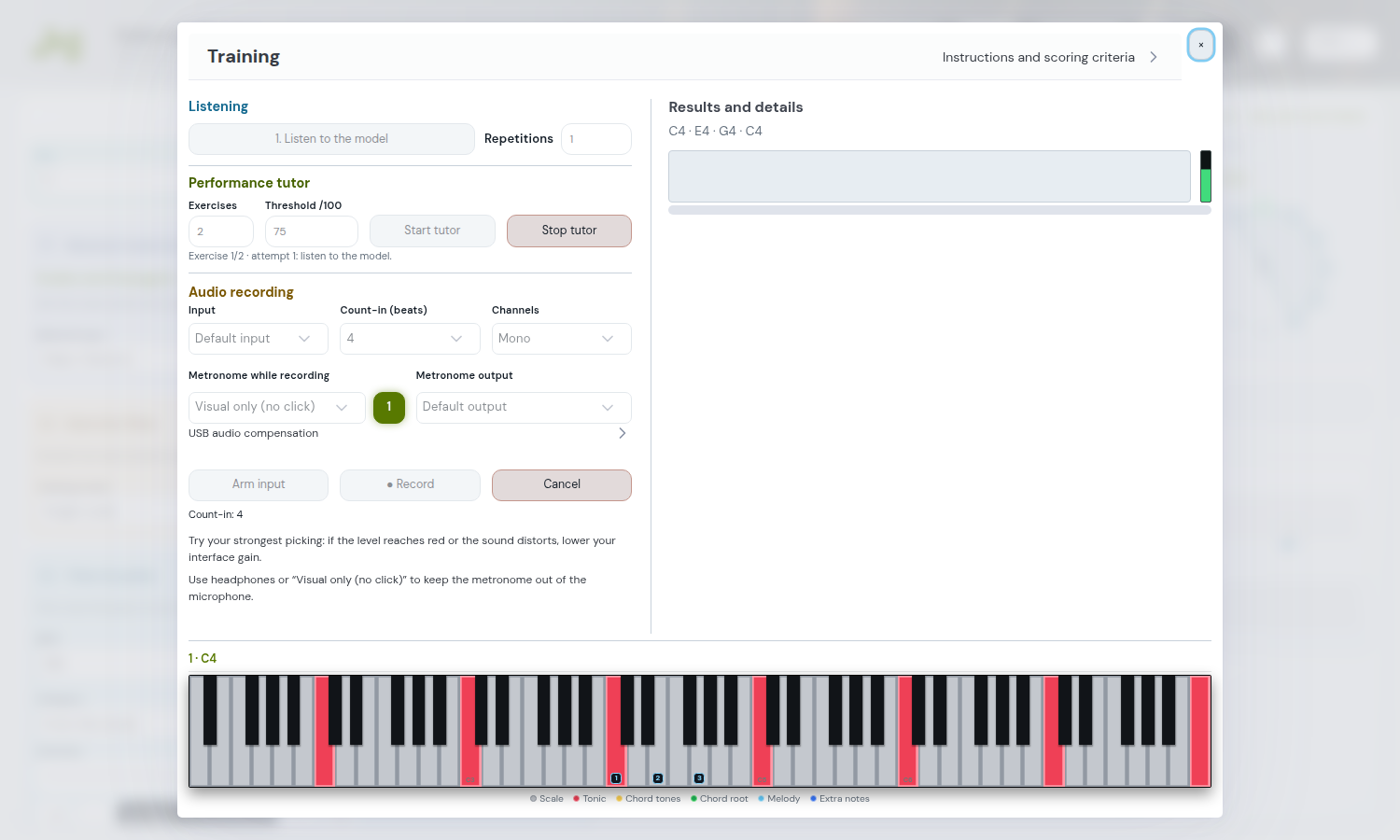
Task: Click the Extra notes legend entry
Action: 840,799
